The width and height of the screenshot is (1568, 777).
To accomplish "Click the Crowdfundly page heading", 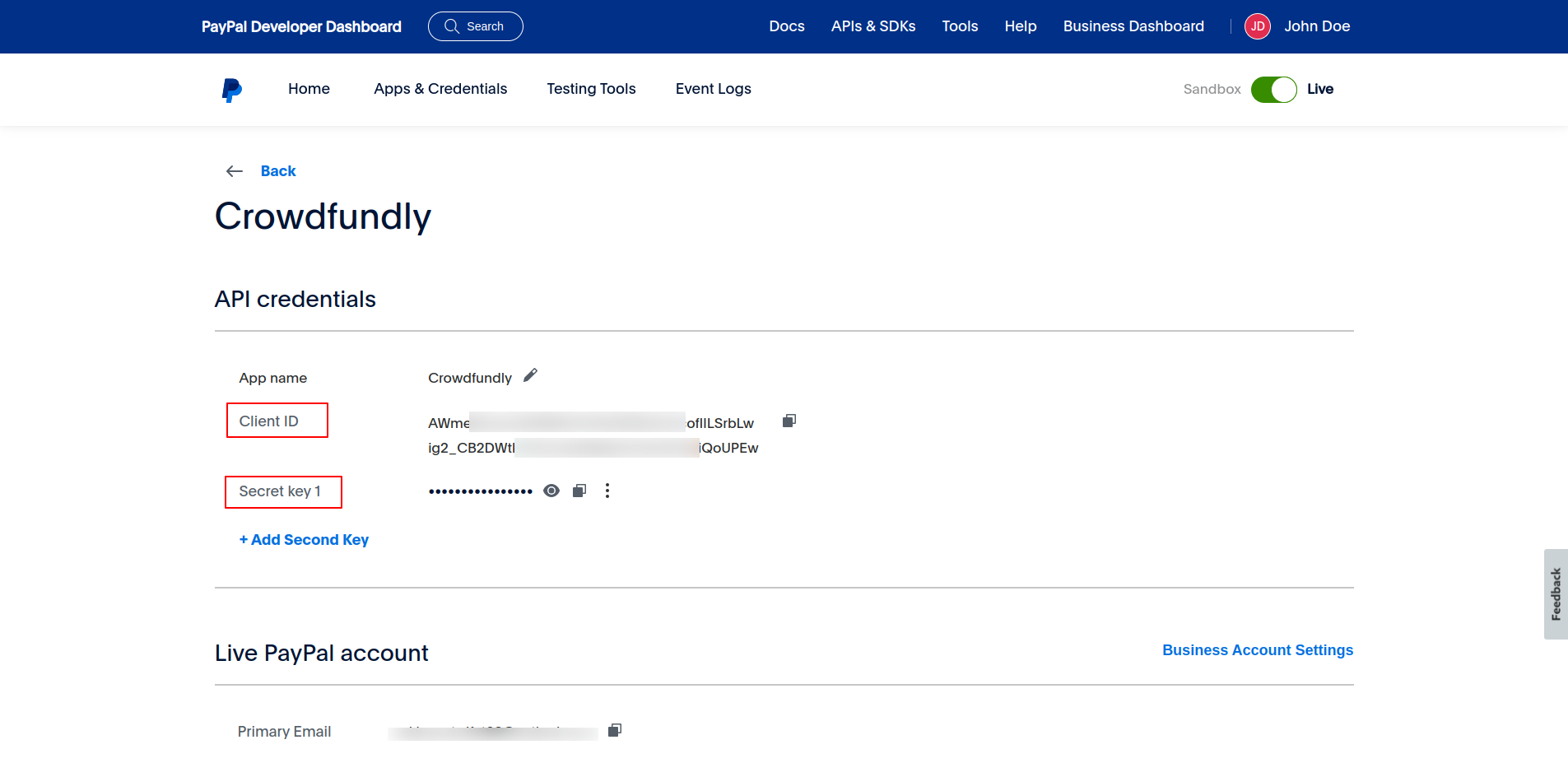I will 323,217.
